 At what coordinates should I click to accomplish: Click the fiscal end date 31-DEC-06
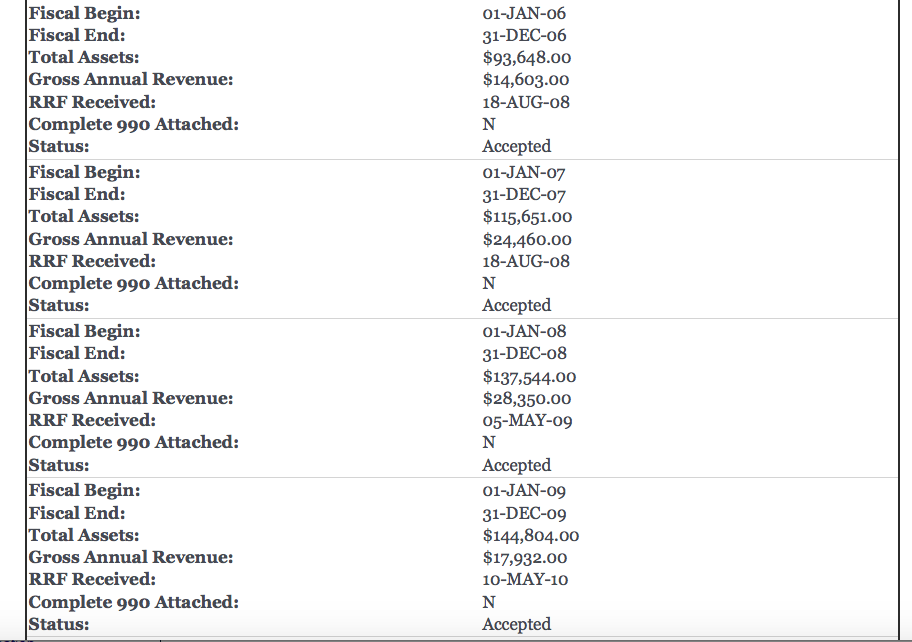click(x=524, y=36)
